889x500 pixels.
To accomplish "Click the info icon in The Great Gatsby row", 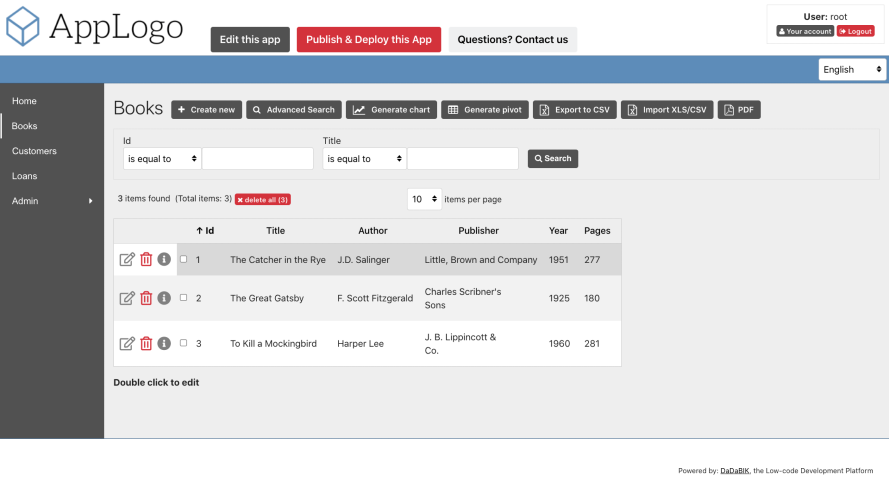I will point(164,298).
